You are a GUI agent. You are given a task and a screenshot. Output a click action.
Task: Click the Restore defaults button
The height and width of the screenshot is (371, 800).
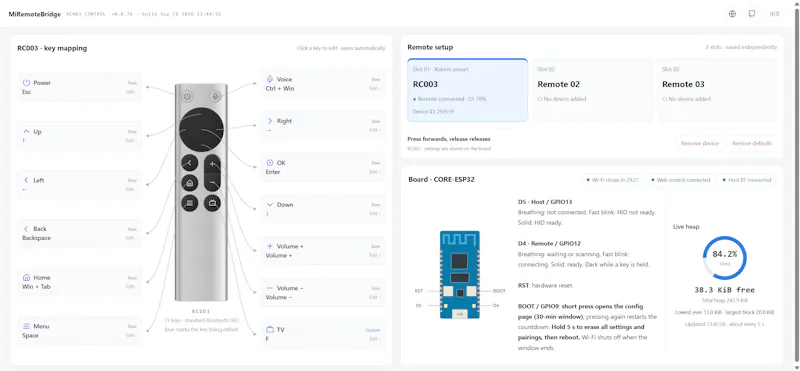pos(752,143)
